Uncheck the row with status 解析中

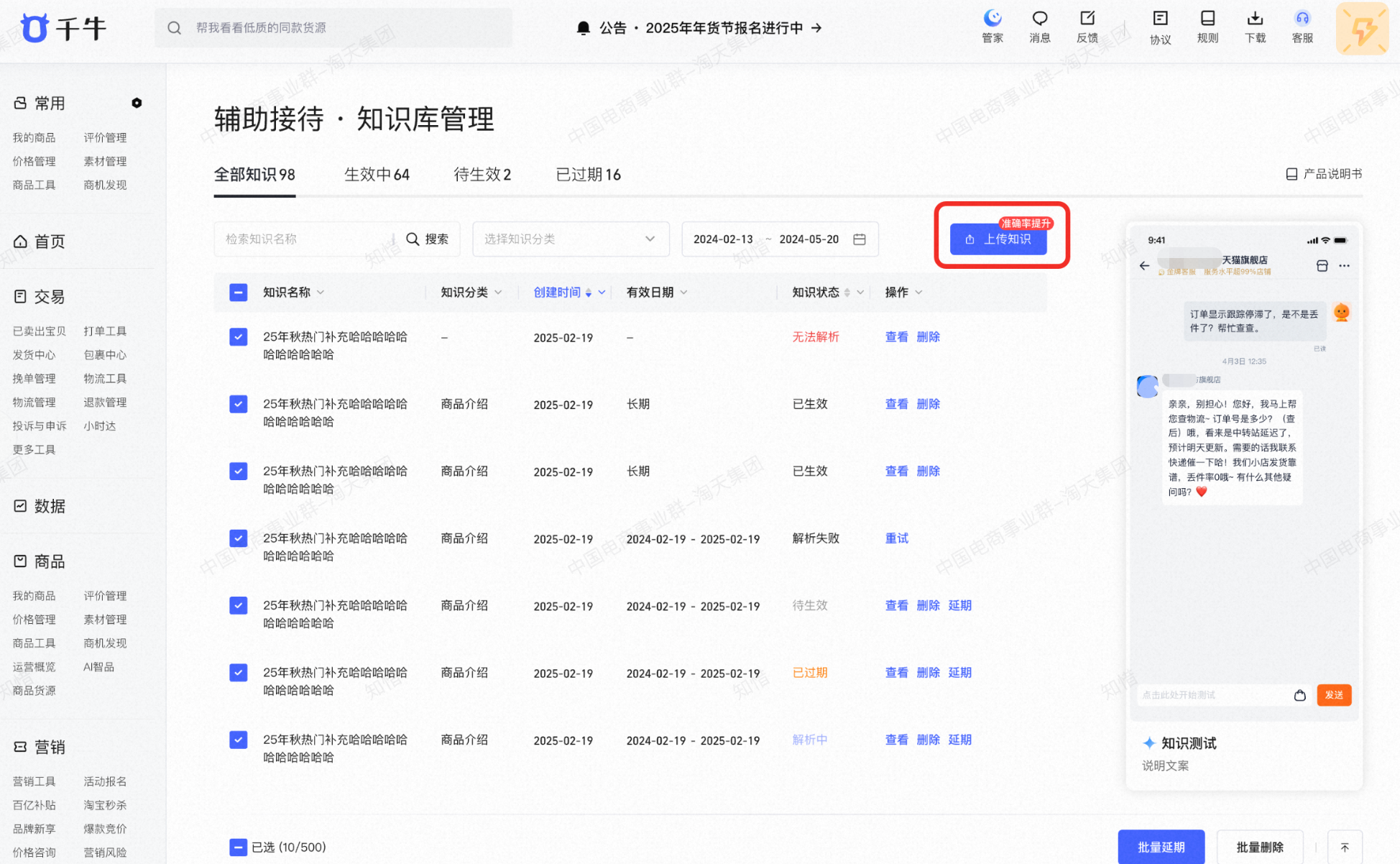click(239, 740)
